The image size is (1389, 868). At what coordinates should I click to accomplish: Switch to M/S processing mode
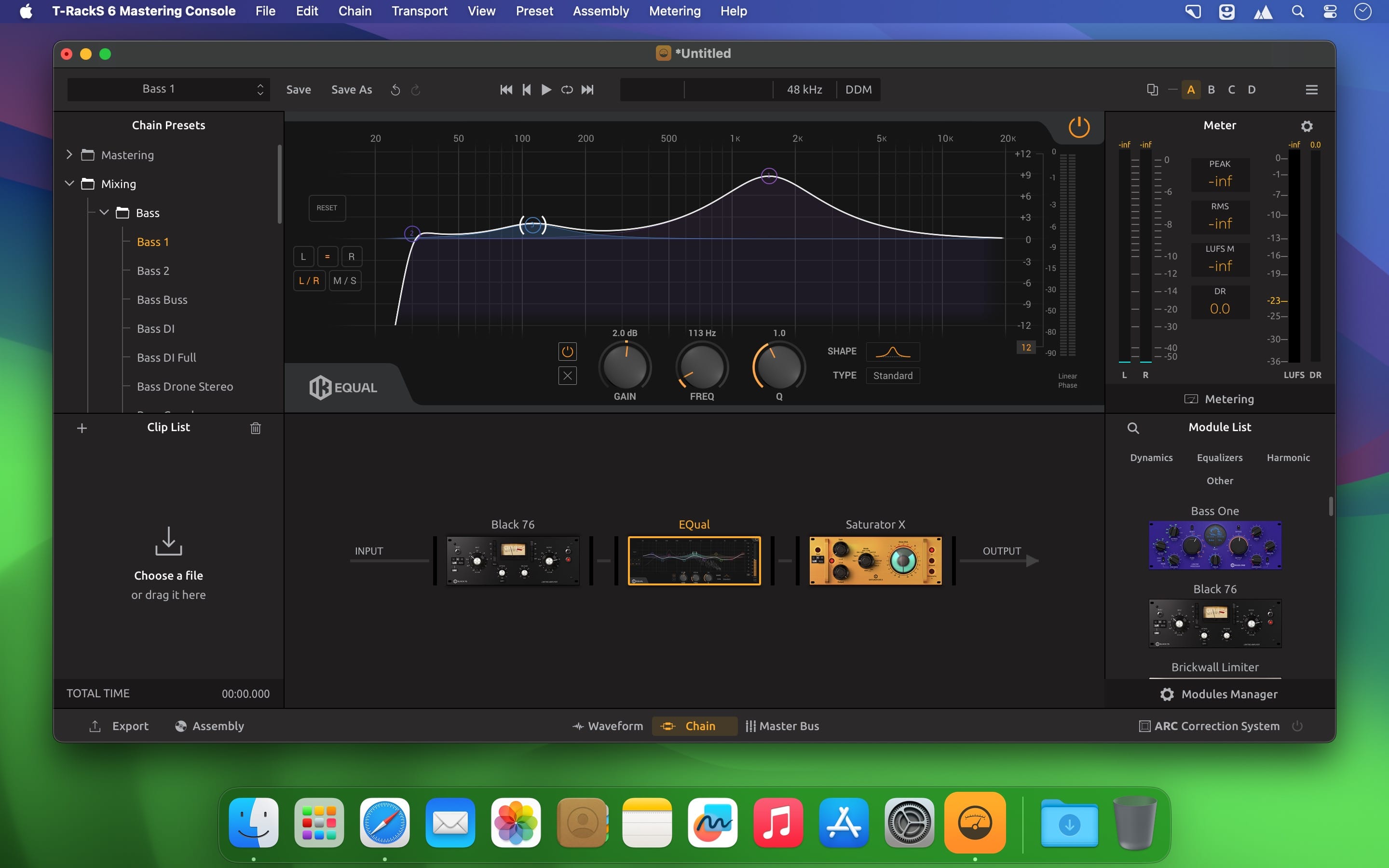click(345, 281)
